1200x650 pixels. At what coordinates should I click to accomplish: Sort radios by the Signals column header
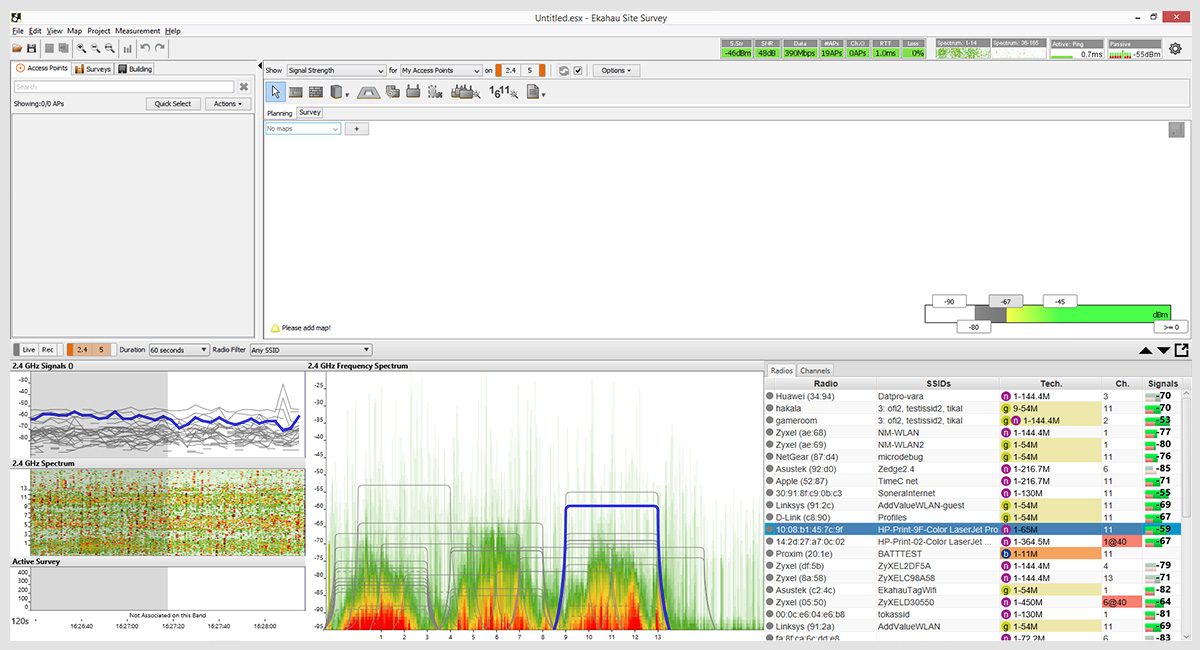point(1163,384)
